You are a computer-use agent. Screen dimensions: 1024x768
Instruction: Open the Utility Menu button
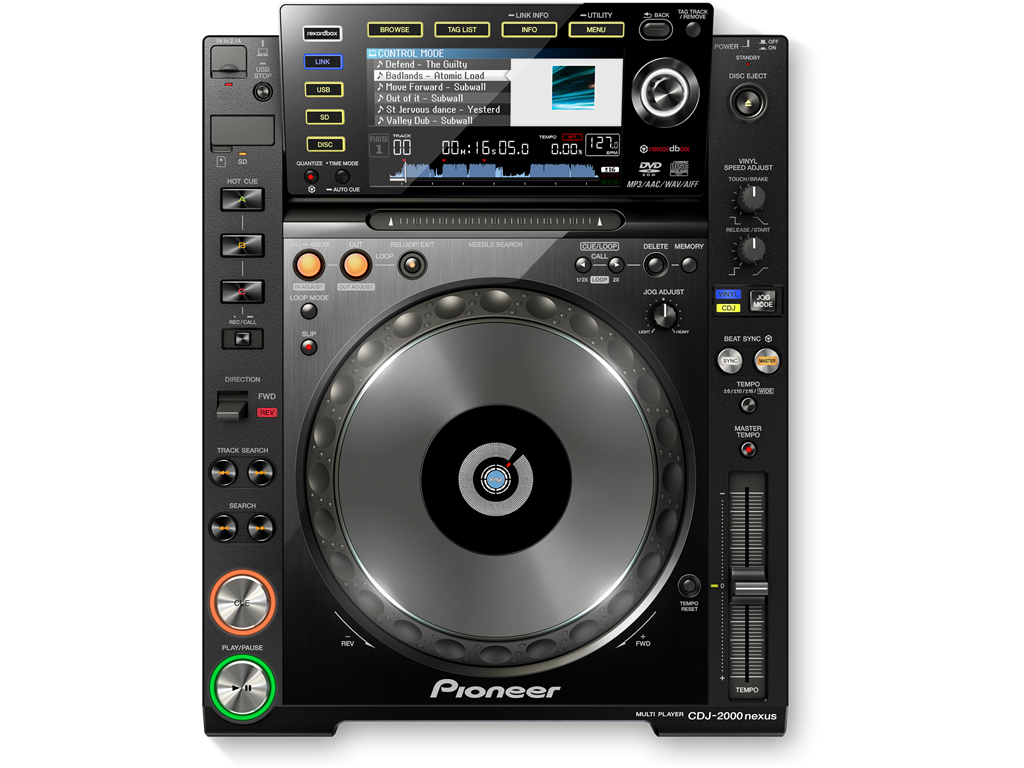[596, 30]
